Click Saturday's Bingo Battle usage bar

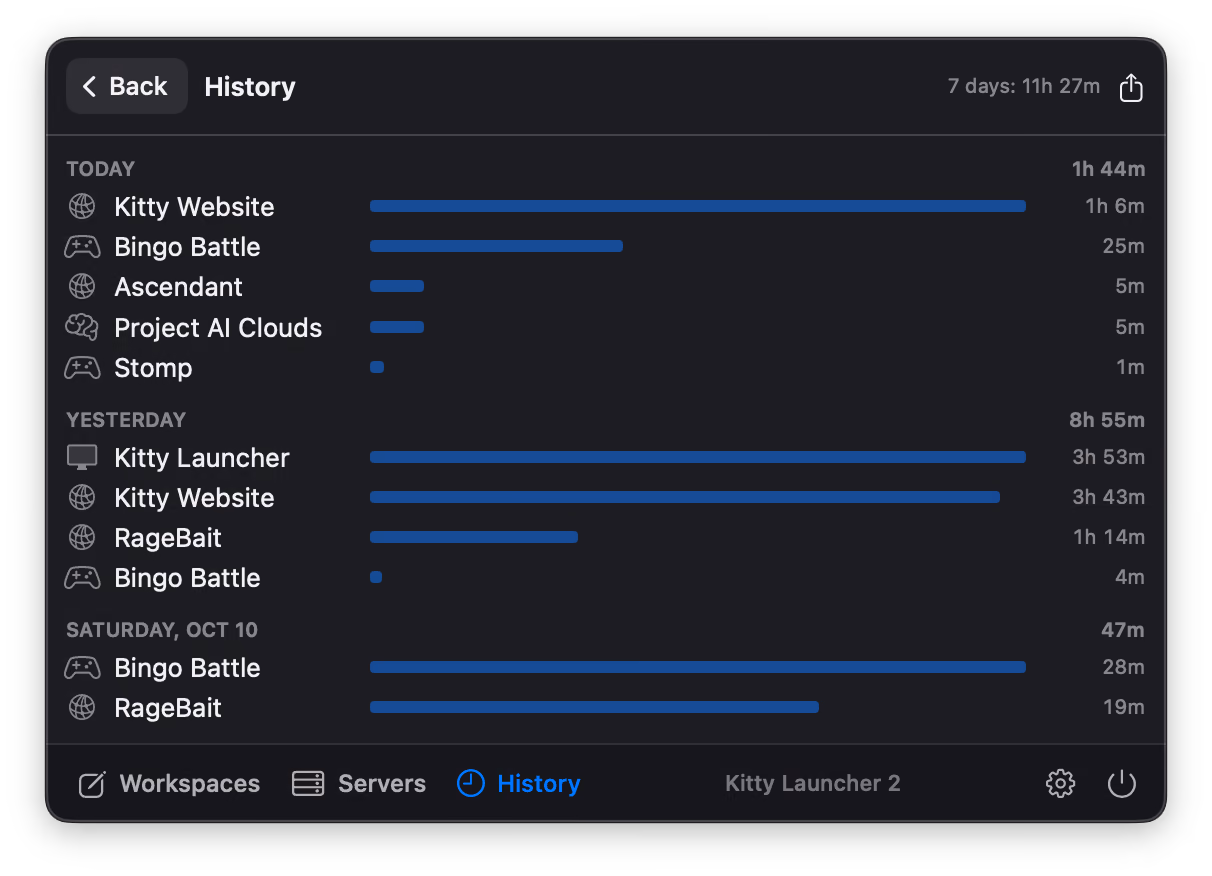698,667
